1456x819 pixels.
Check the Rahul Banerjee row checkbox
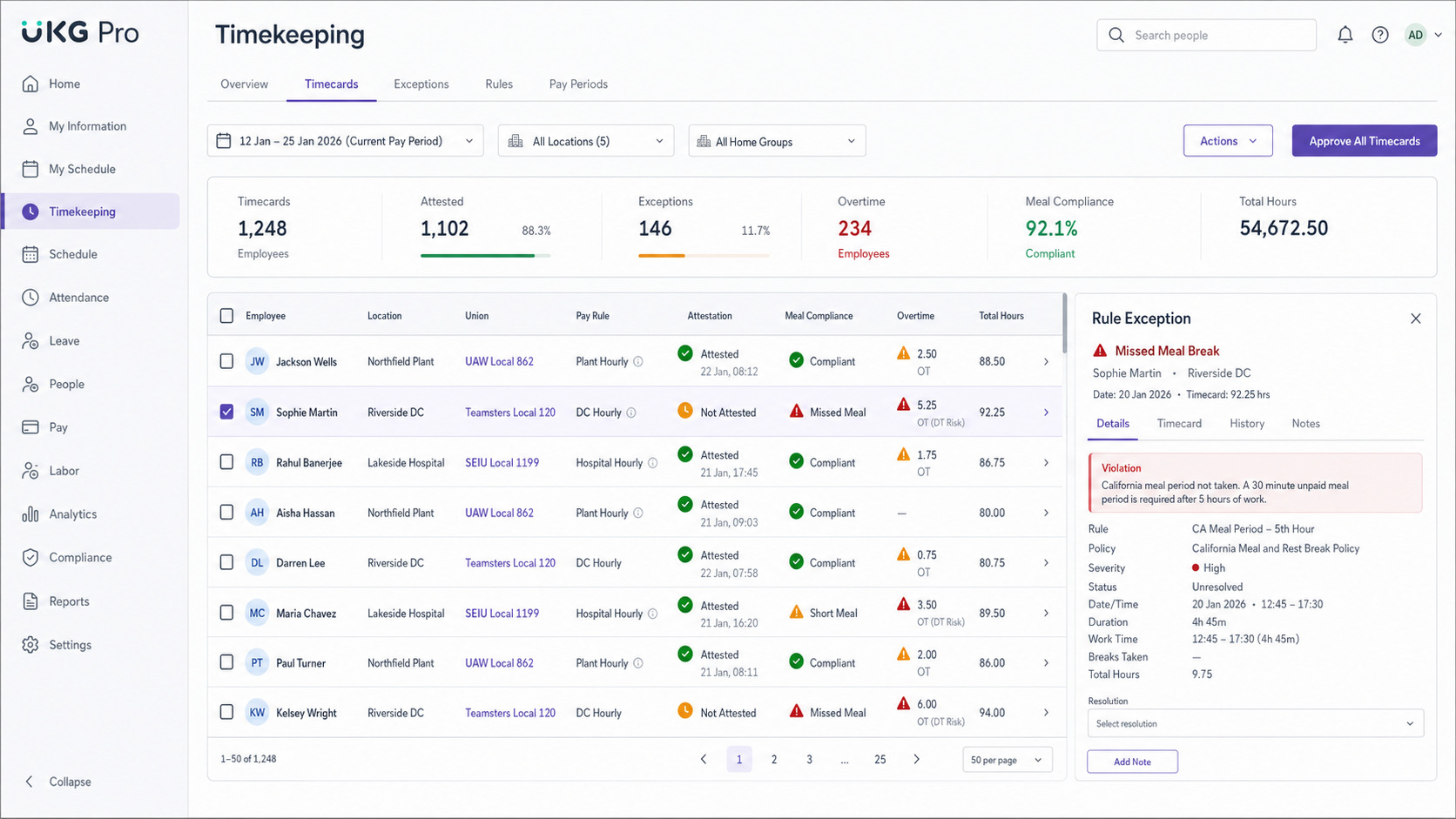point(226,462)
